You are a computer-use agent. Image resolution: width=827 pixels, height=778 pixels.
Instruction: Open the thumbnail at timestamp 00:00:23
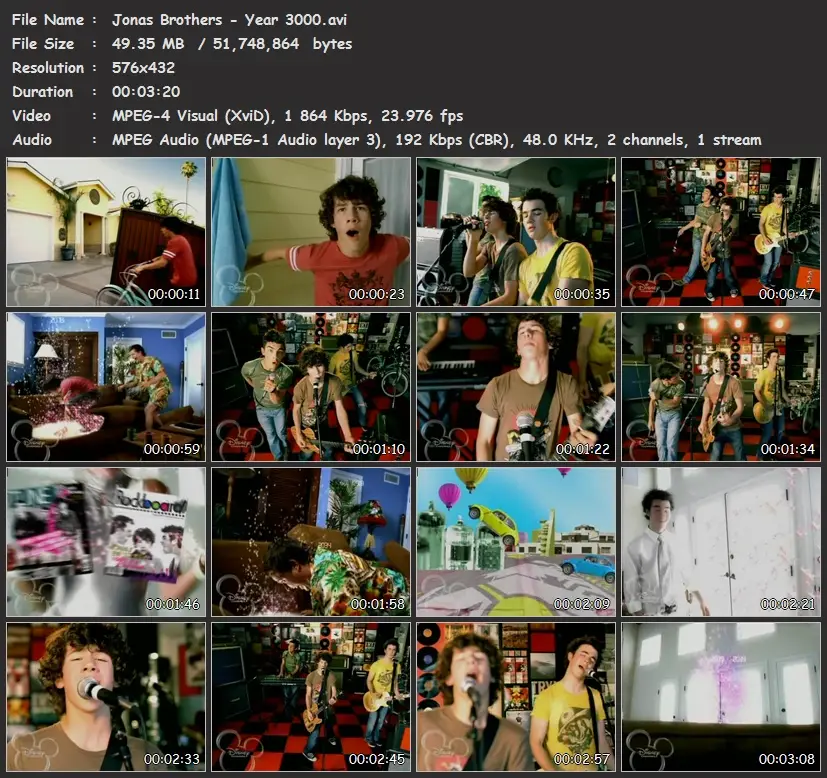tap(311, 232)
